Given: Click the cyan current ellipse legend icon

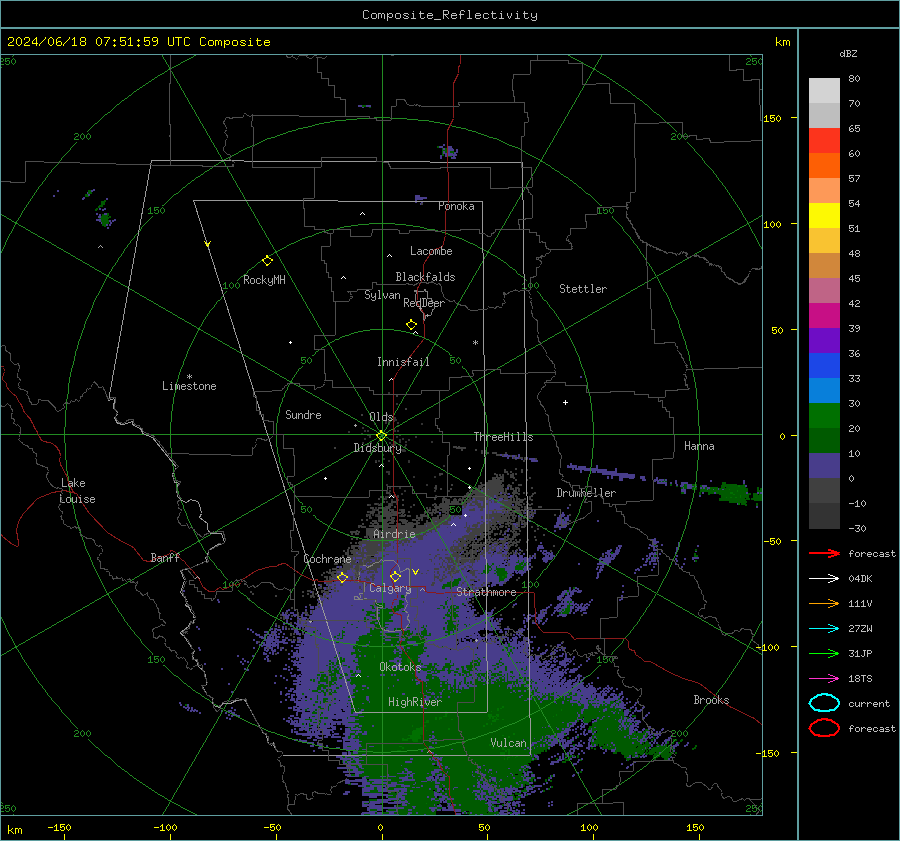Looking at the screenshot, I should point(824,703).
